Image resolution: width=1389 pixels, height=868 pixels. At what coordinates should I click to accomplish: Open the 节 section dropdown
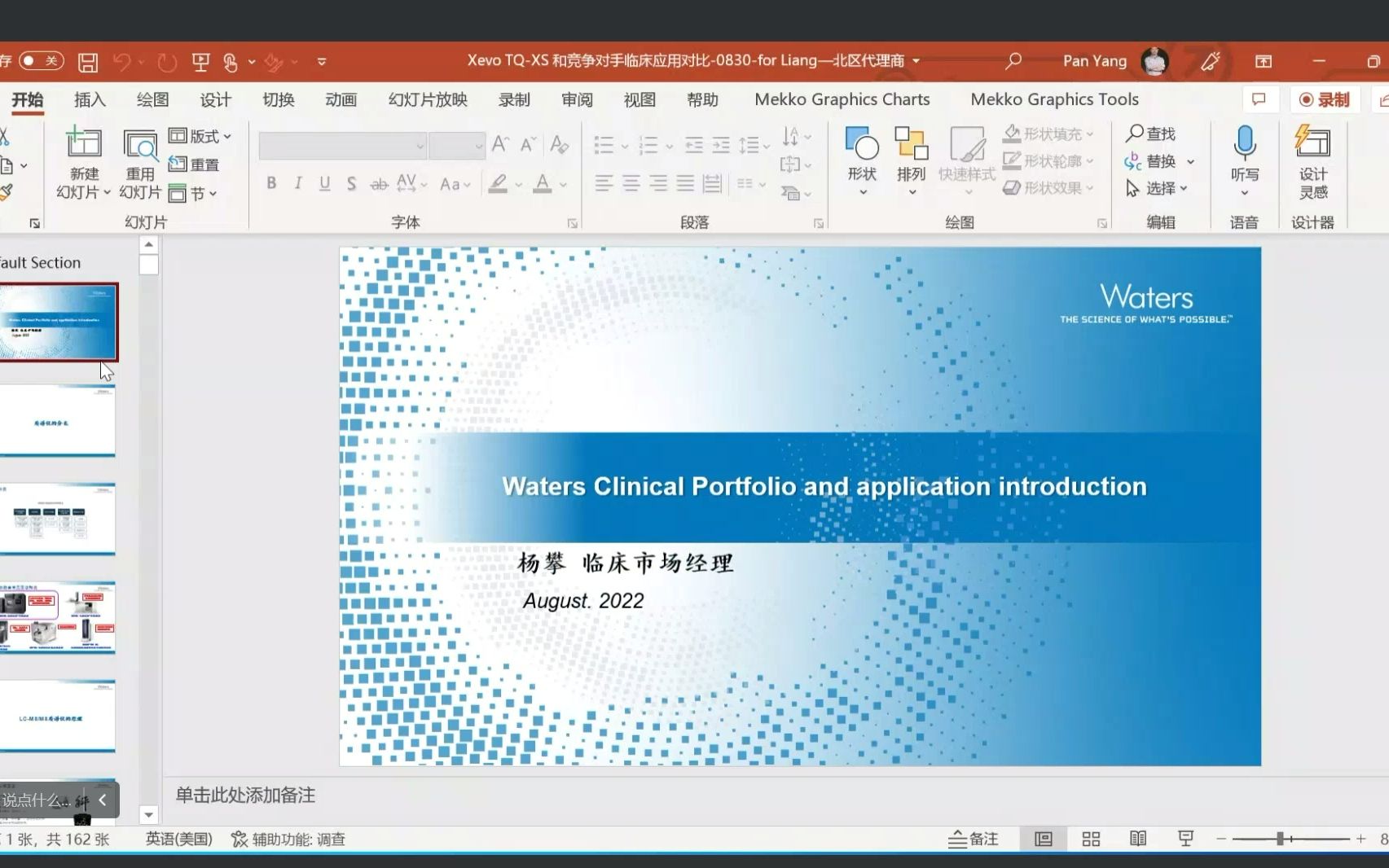[x=193, y=193]
